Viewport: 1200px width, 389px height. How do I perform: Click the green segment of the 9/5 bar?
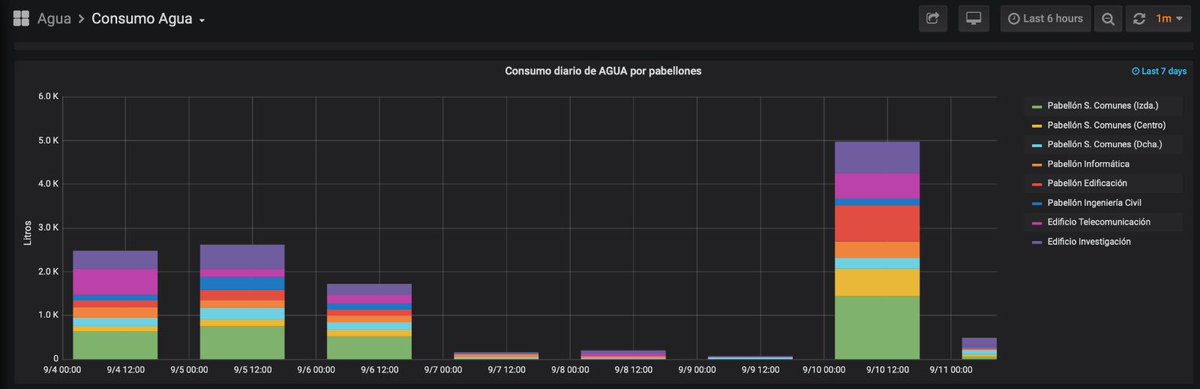[x=242, y=342]
